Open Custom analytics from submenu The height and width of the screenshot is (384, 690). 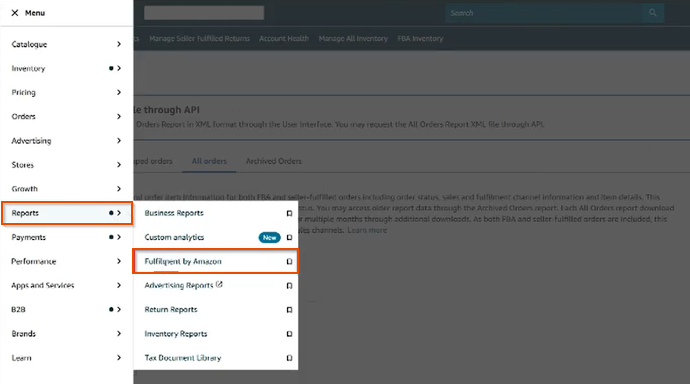click(174, 237)
